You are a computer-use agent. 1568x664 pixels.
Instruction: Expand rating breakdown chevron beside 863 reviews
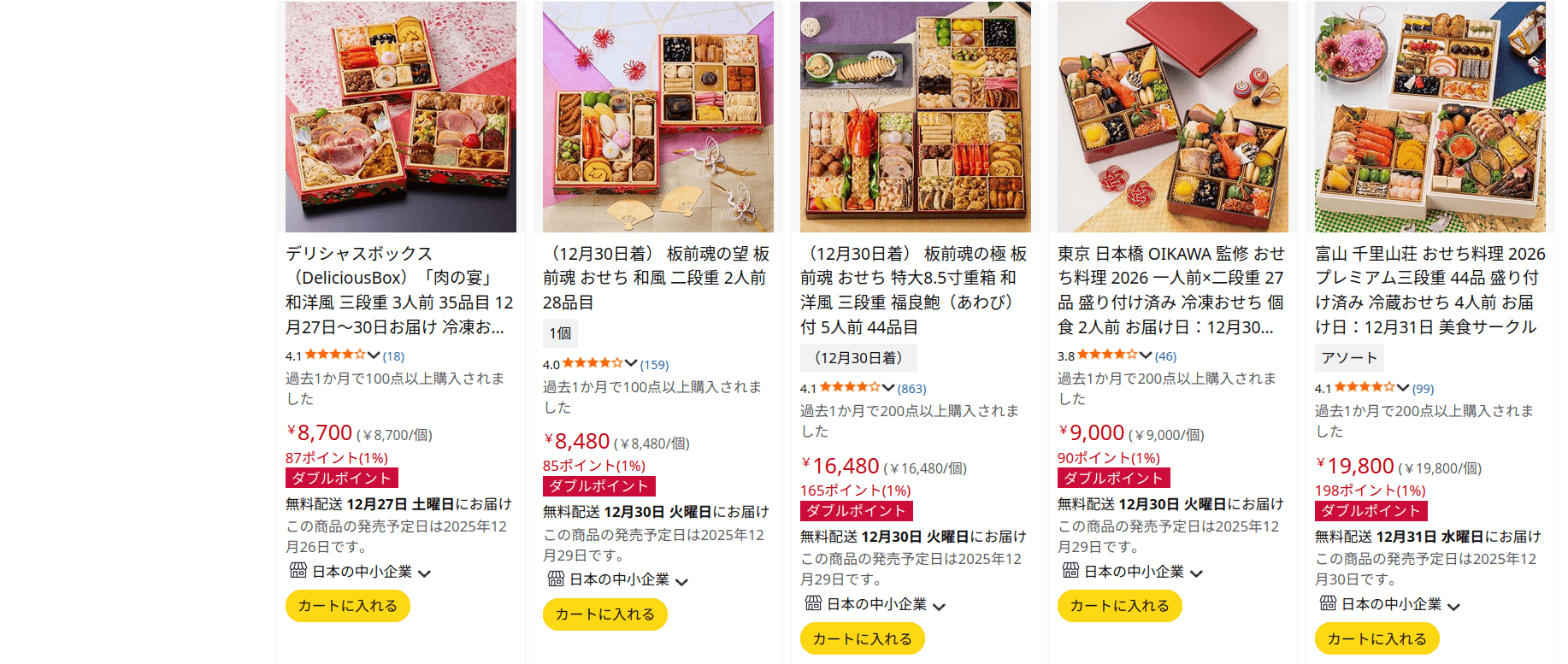(888, 388)
